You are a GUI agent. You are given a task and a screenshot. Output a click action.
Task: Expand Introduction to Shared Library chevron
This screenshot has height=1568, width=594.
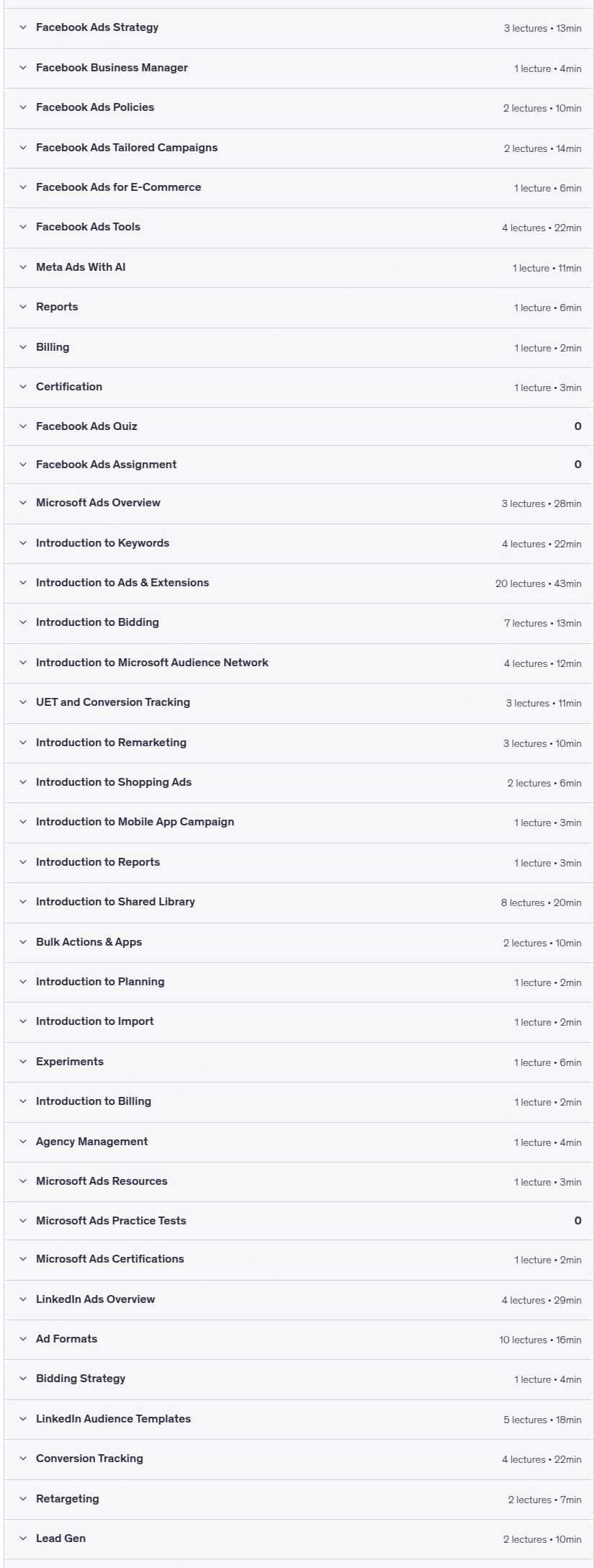[x=23, y=902]
